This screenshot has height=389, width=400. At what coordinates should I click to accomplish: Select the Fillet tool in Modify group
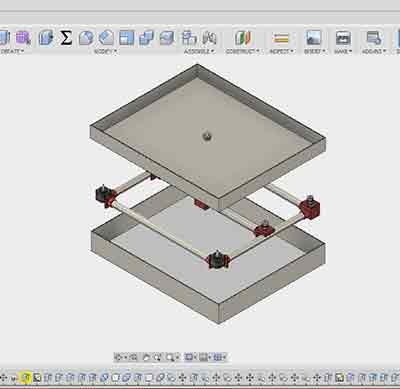coord(86,38)
